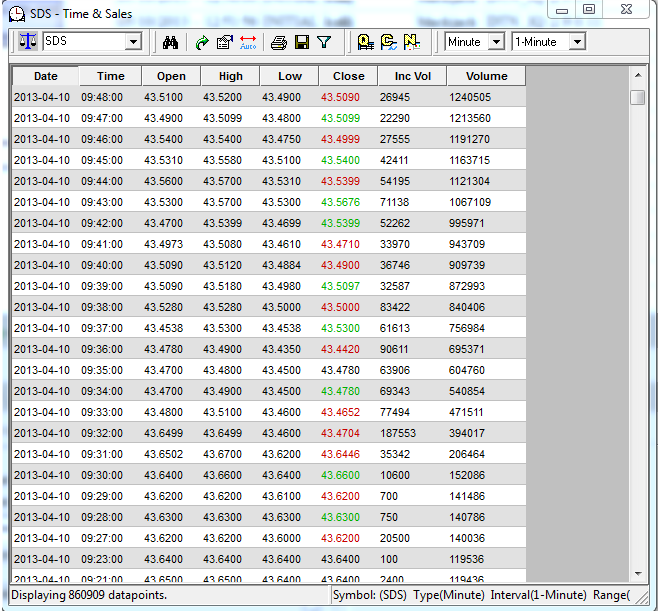The height and width of the screenshot is (613, 658).
Task: Click close value 43.4652
Action: [x=340, y=412]
